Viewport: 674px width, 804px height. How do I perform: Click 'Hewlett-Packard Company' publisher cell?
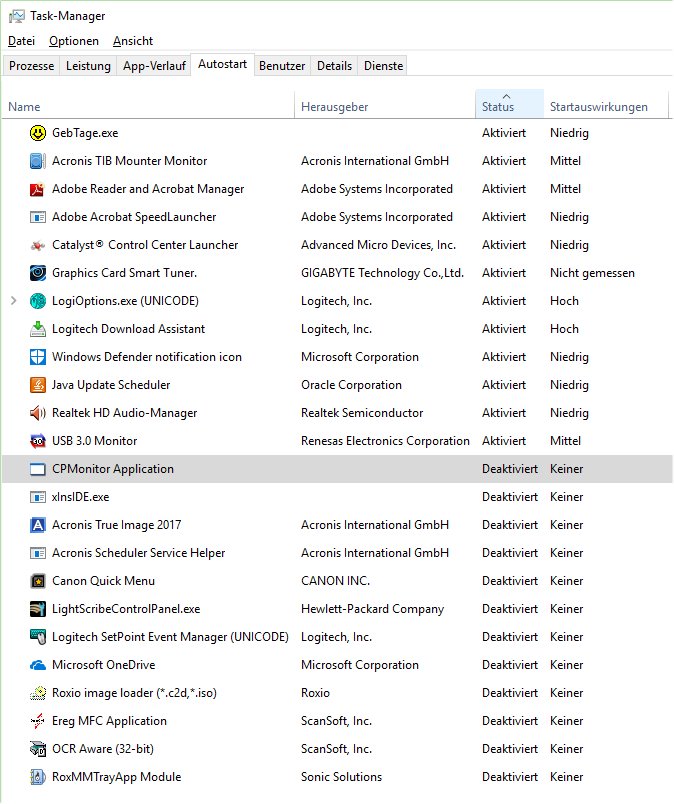tap(372, 609)
